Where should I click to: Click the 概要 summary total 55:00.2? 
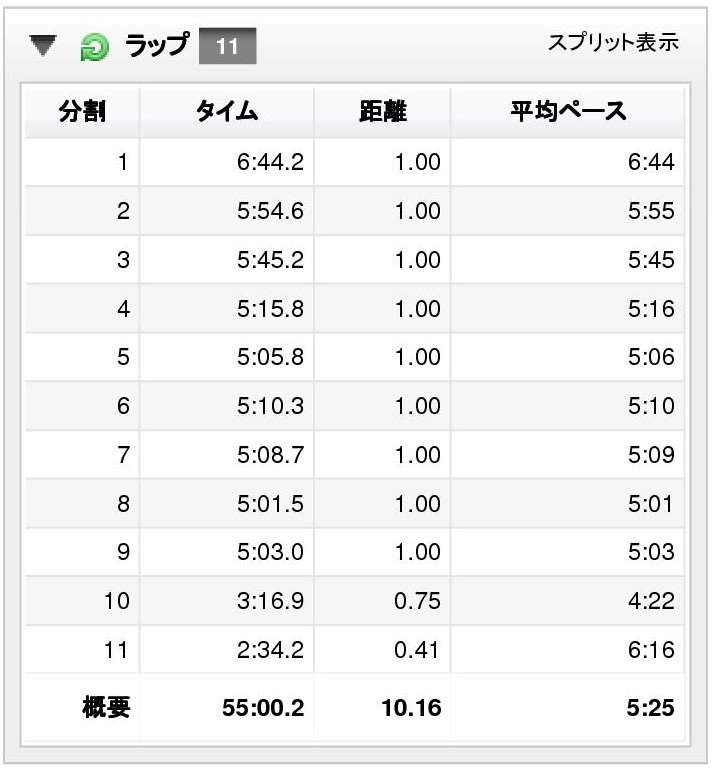coord(263,708)
